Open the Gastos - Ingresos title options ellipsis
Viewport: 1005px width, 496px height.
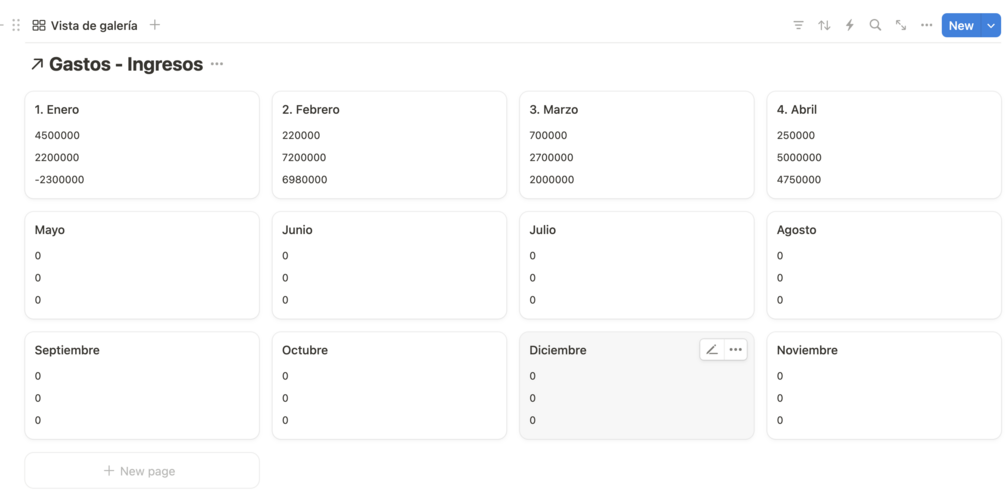217,64
